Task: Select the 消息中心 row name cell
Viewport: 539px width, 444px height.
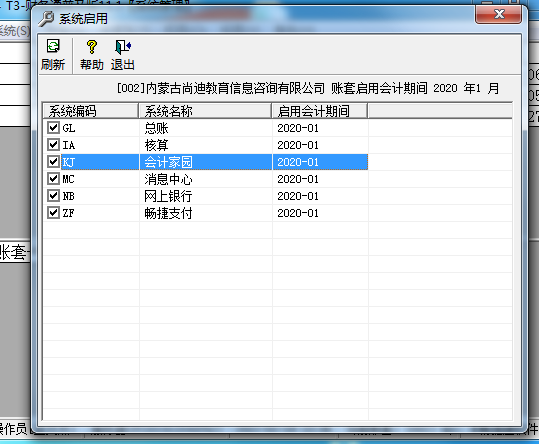Action: [x=206, y=179]
